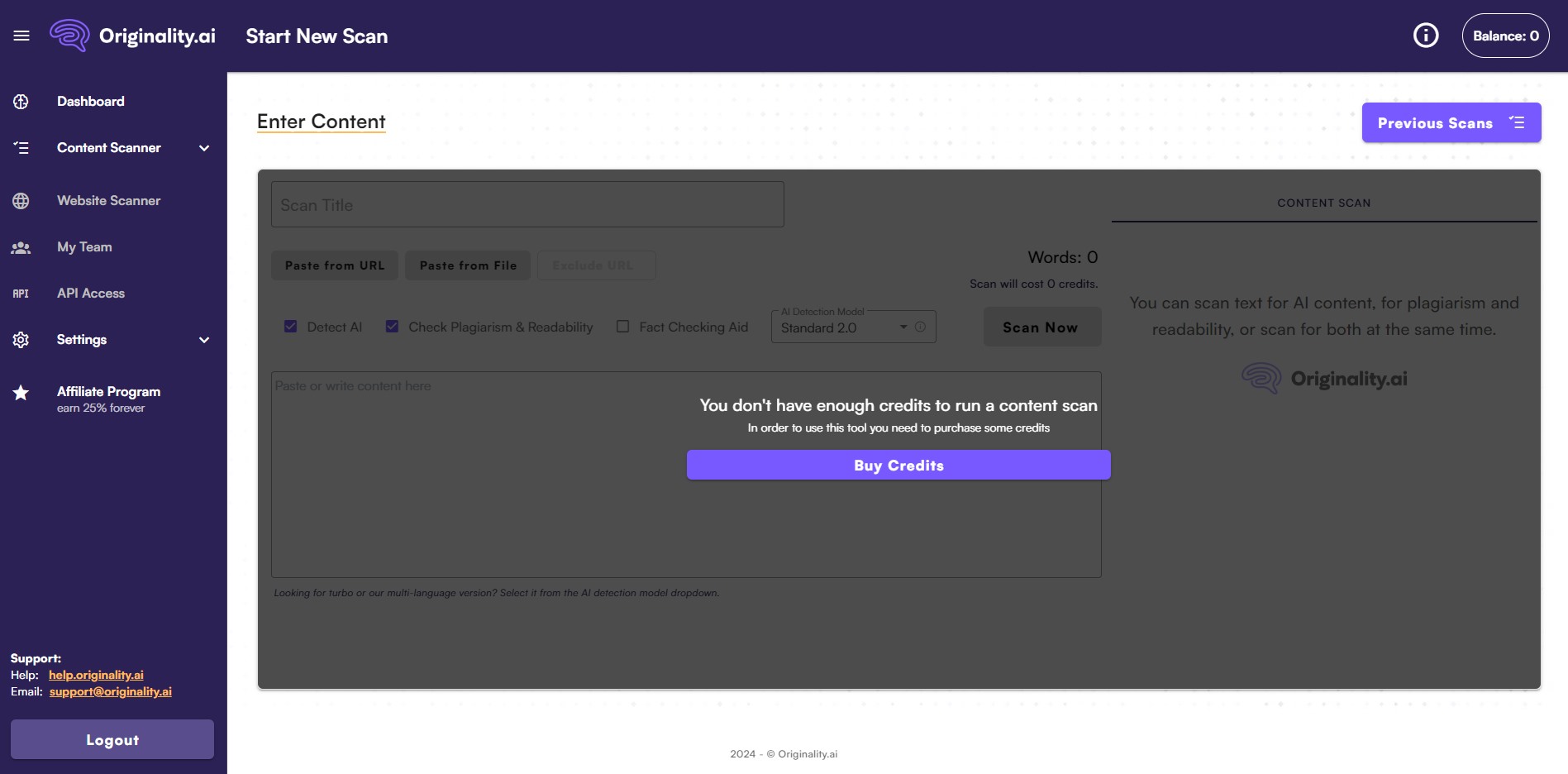Click the Dashboard icon in sidebar
The height and width of the screenshot is (774, 1568).
(x=21, y=102)
